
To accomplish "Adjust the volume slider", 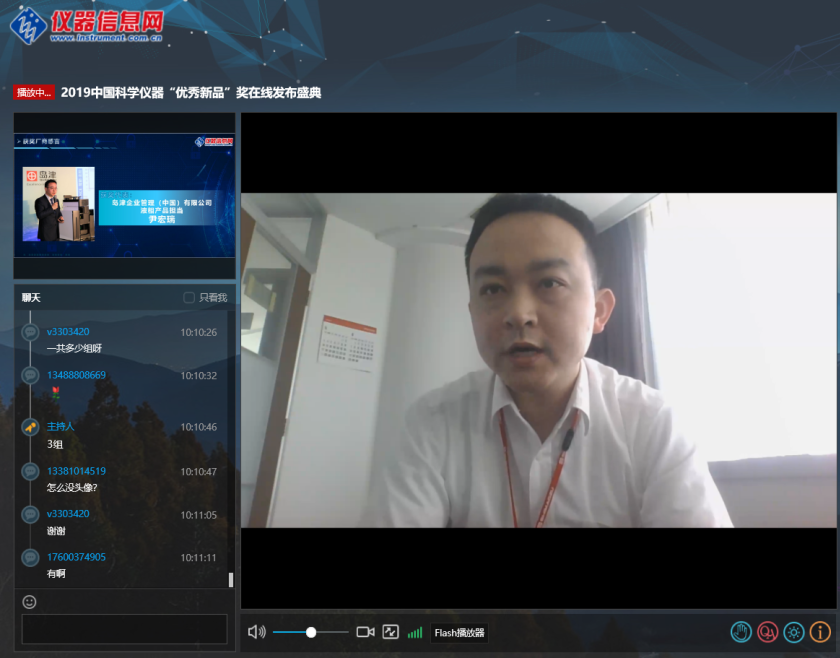I will pos(311,632).
